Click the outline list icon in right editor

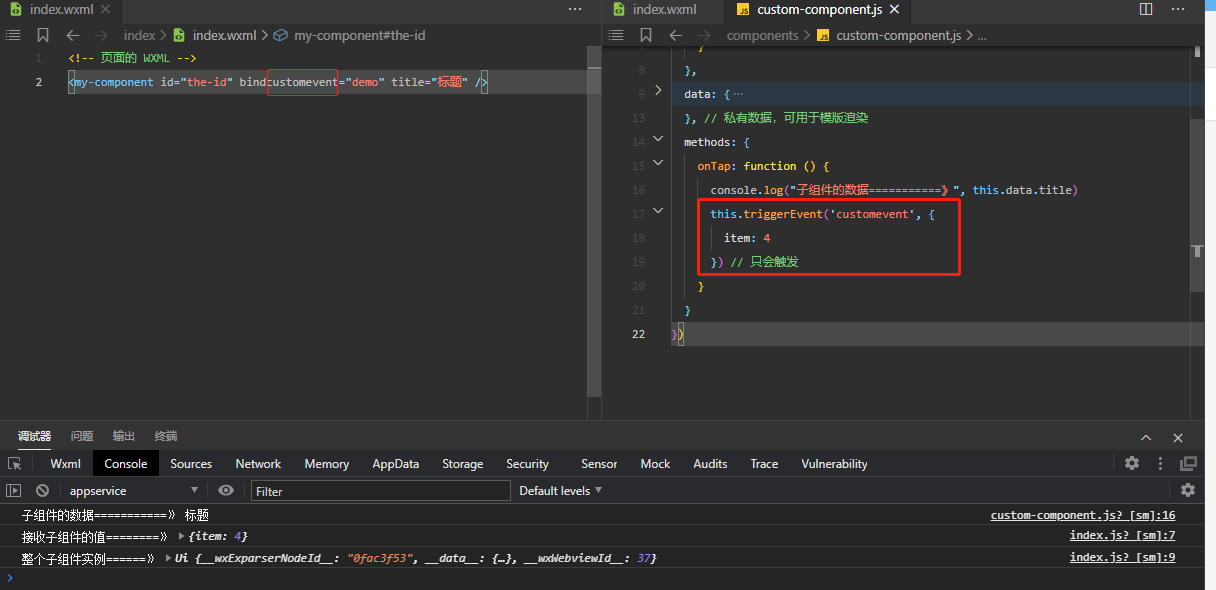point(618,35)
